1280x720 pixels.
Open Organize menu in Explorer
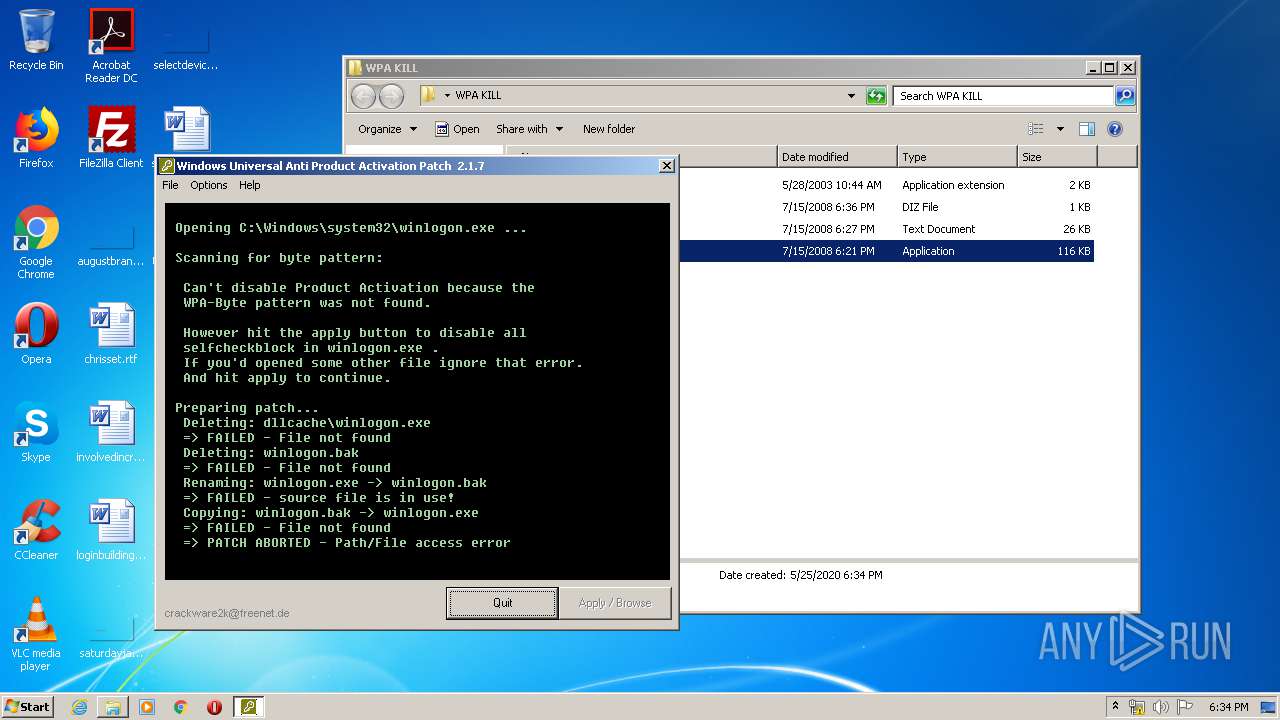pos(387,129)
